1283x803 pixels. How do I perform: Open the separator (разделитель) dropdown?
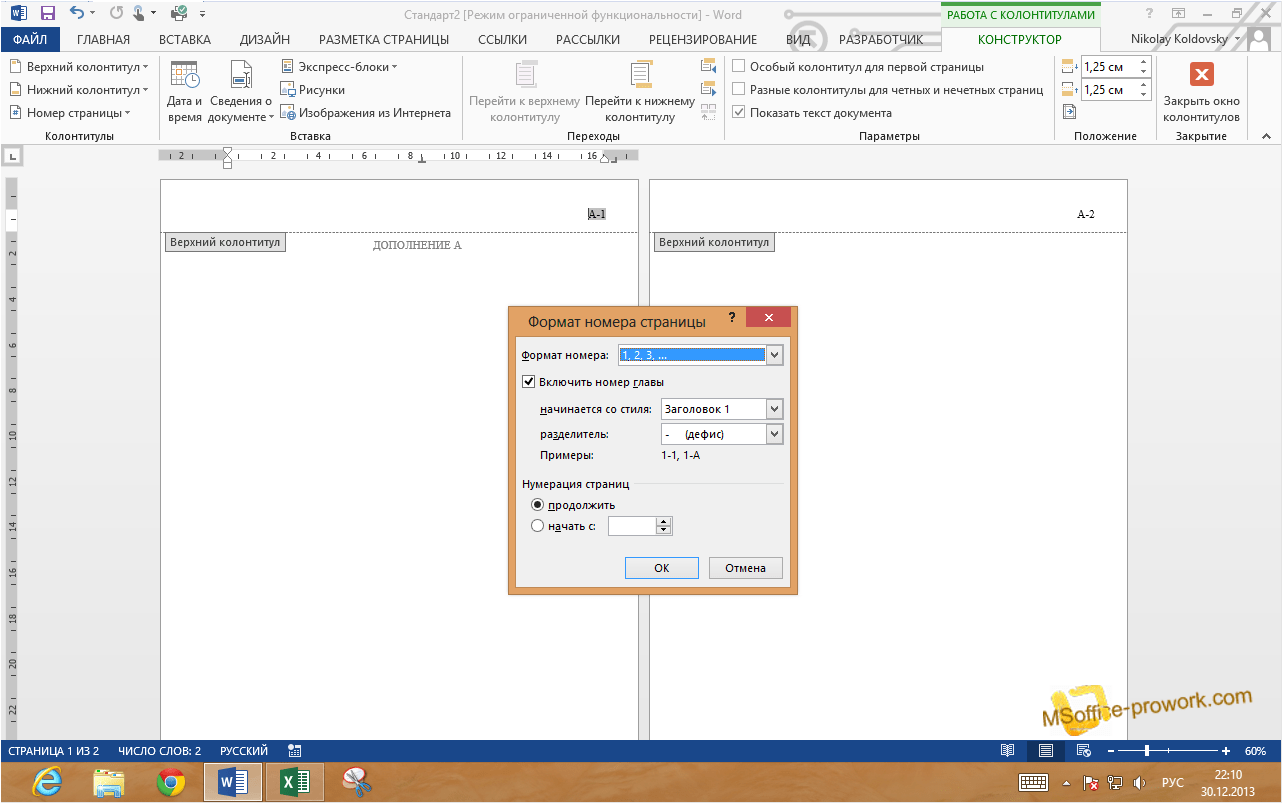[x=774, y=434]
